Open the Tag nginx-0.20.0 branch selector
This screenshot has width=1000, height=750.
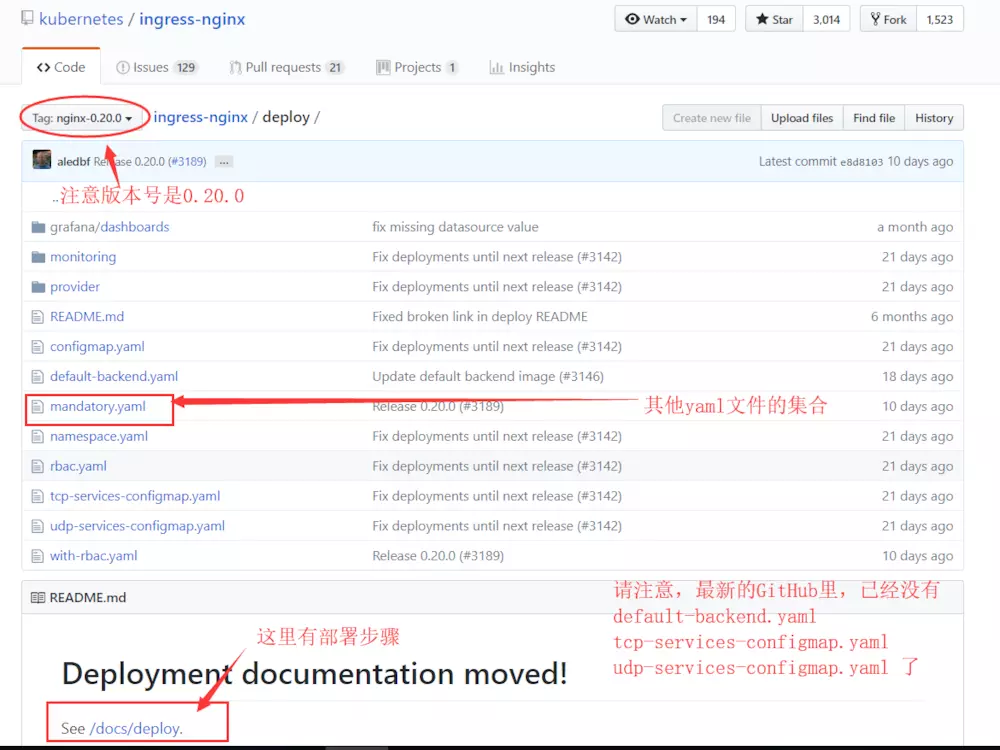pyautogui.click(x=82, y=118)
